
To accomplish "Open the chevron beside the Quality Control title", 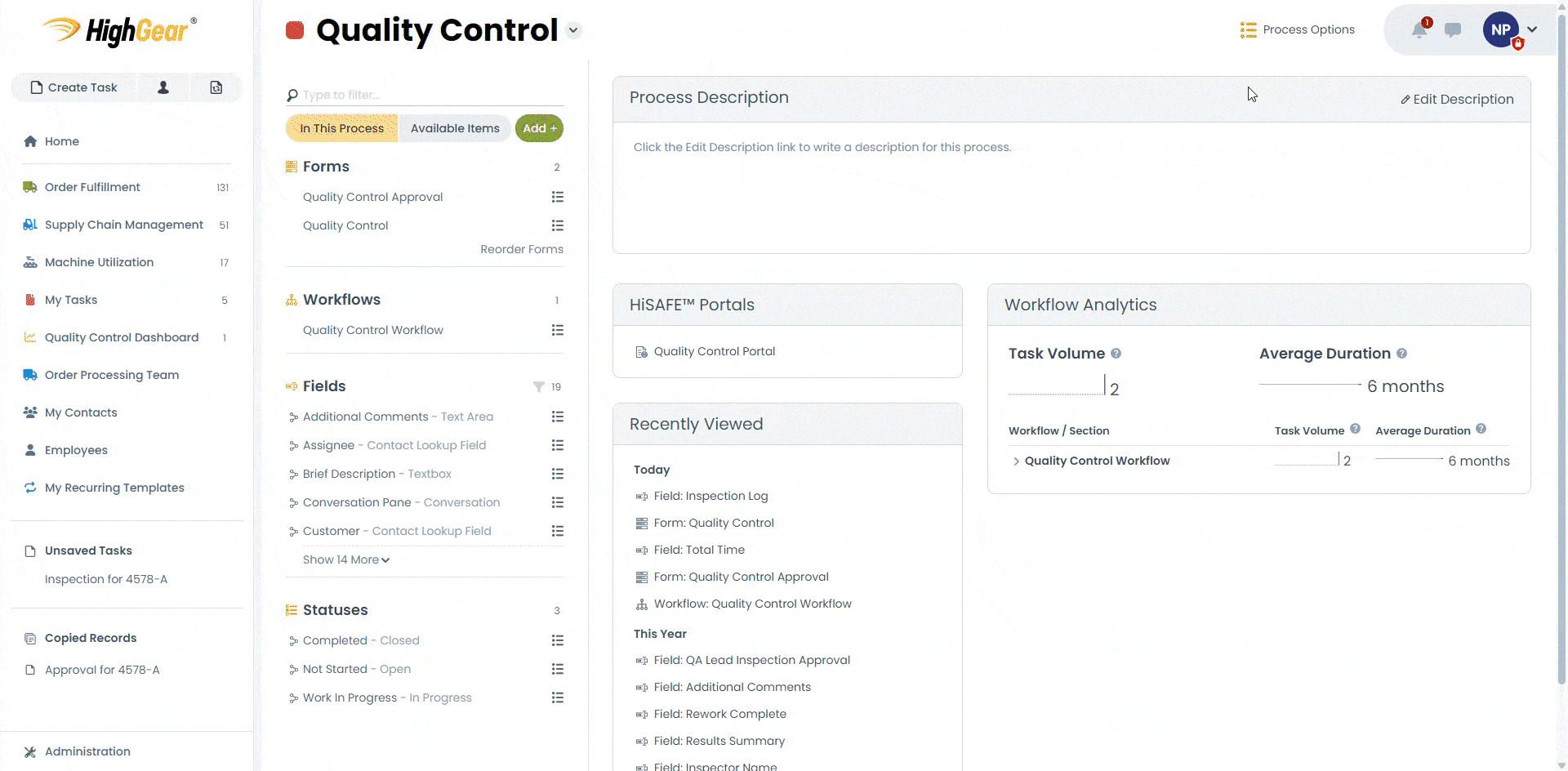I will [x=573, y=29].
